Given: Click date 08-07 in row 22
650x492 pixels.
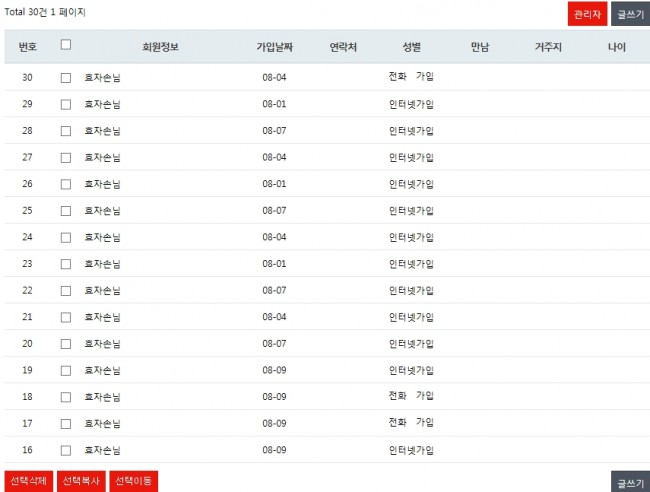Looking at the screenshot, I should pos(274,290).
